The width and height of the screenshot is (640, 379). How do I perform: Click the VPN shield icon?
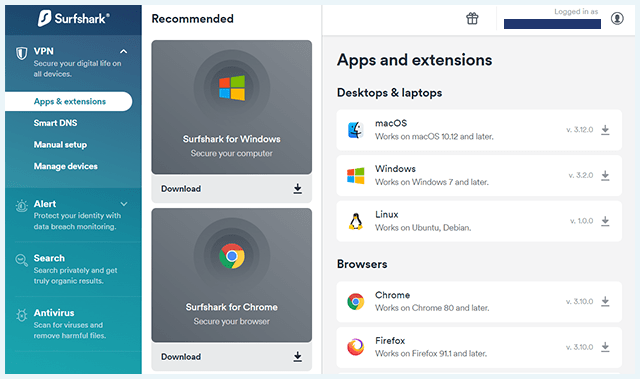[x=21, y=53]
